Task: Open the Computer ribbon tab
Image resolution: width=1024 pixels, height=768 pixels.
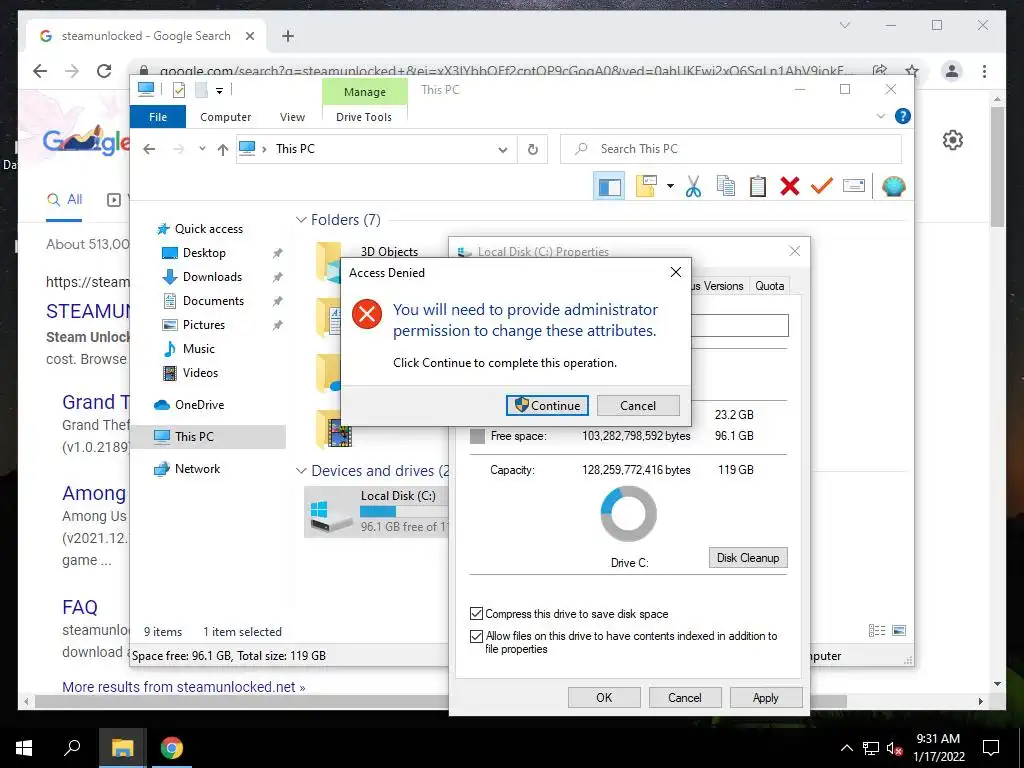Action: (x=225, y=117)
